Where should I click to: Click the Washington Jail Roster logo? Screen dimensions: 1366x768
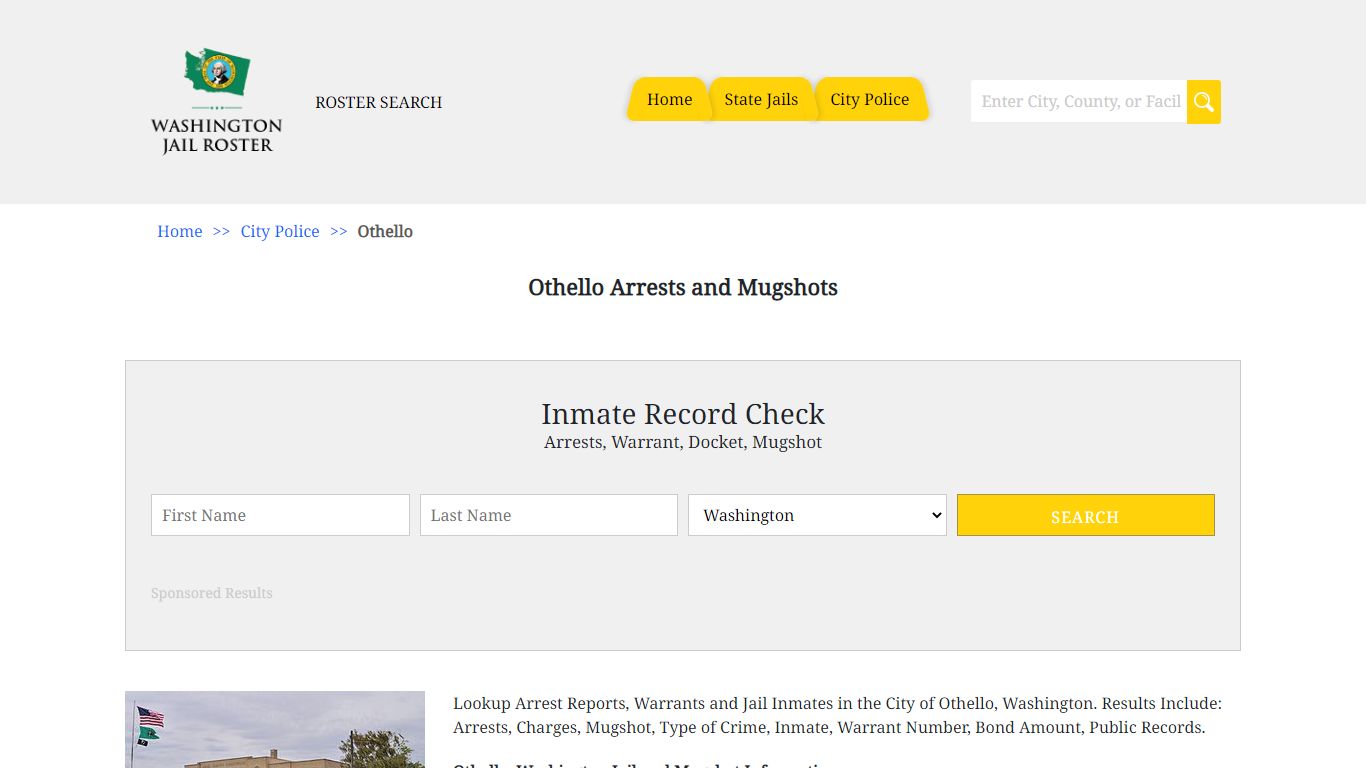tap(216, 101)
